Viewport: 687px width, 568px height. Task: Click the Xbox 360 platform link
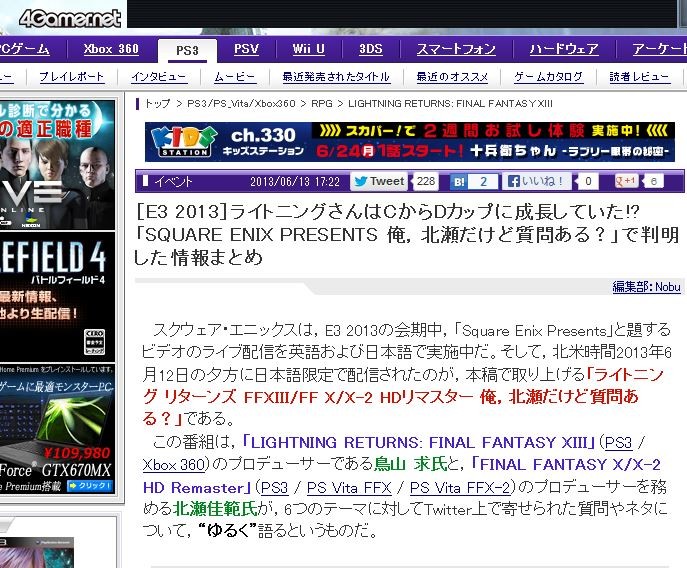tap(174, 465)
